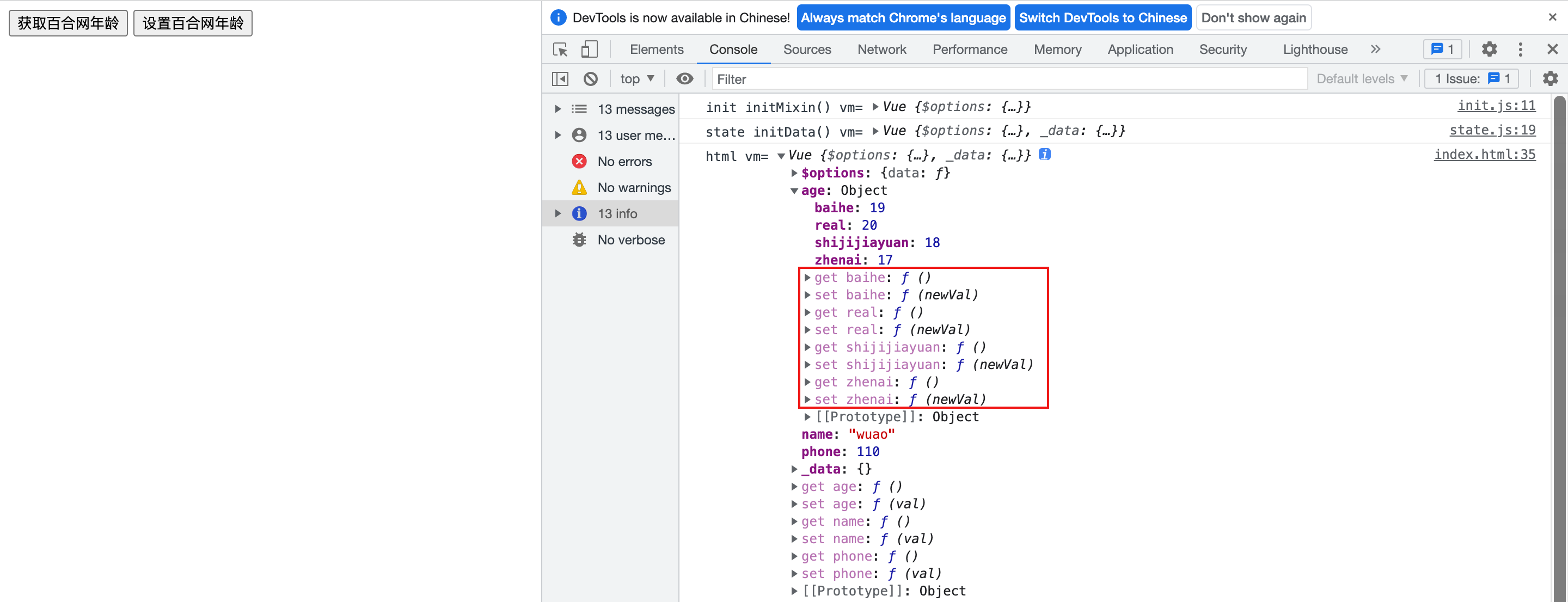The image size is (1568, 602).
Task: Show more tabs double chevron
Action: (1375, 50)
